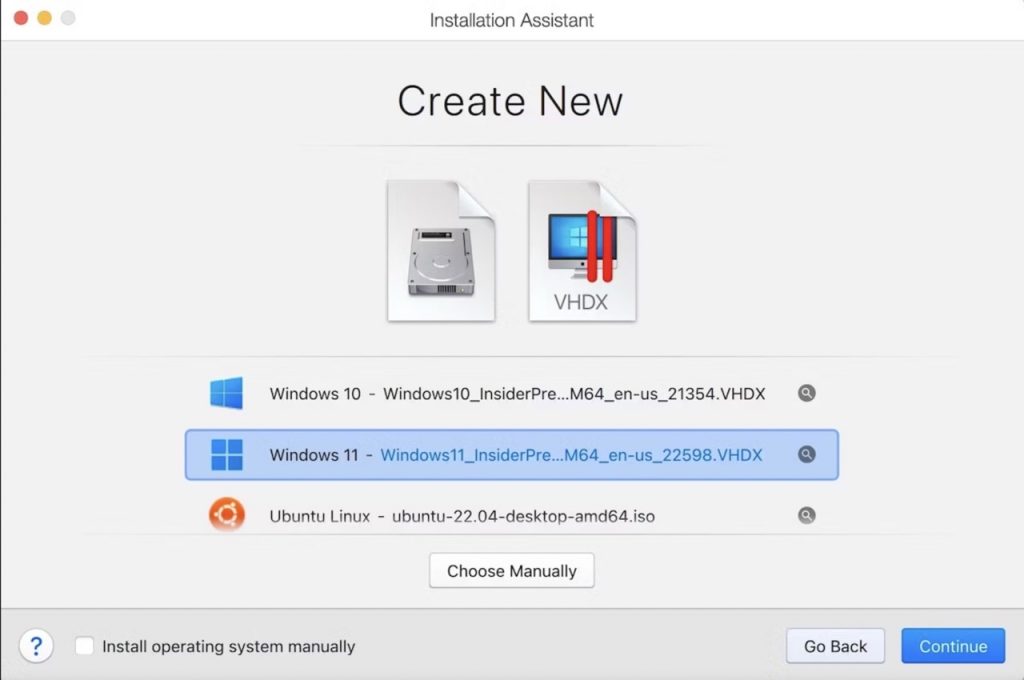Click the VHDX Parallels file icon
The image size is (1024, 680).
click(582, 251)
